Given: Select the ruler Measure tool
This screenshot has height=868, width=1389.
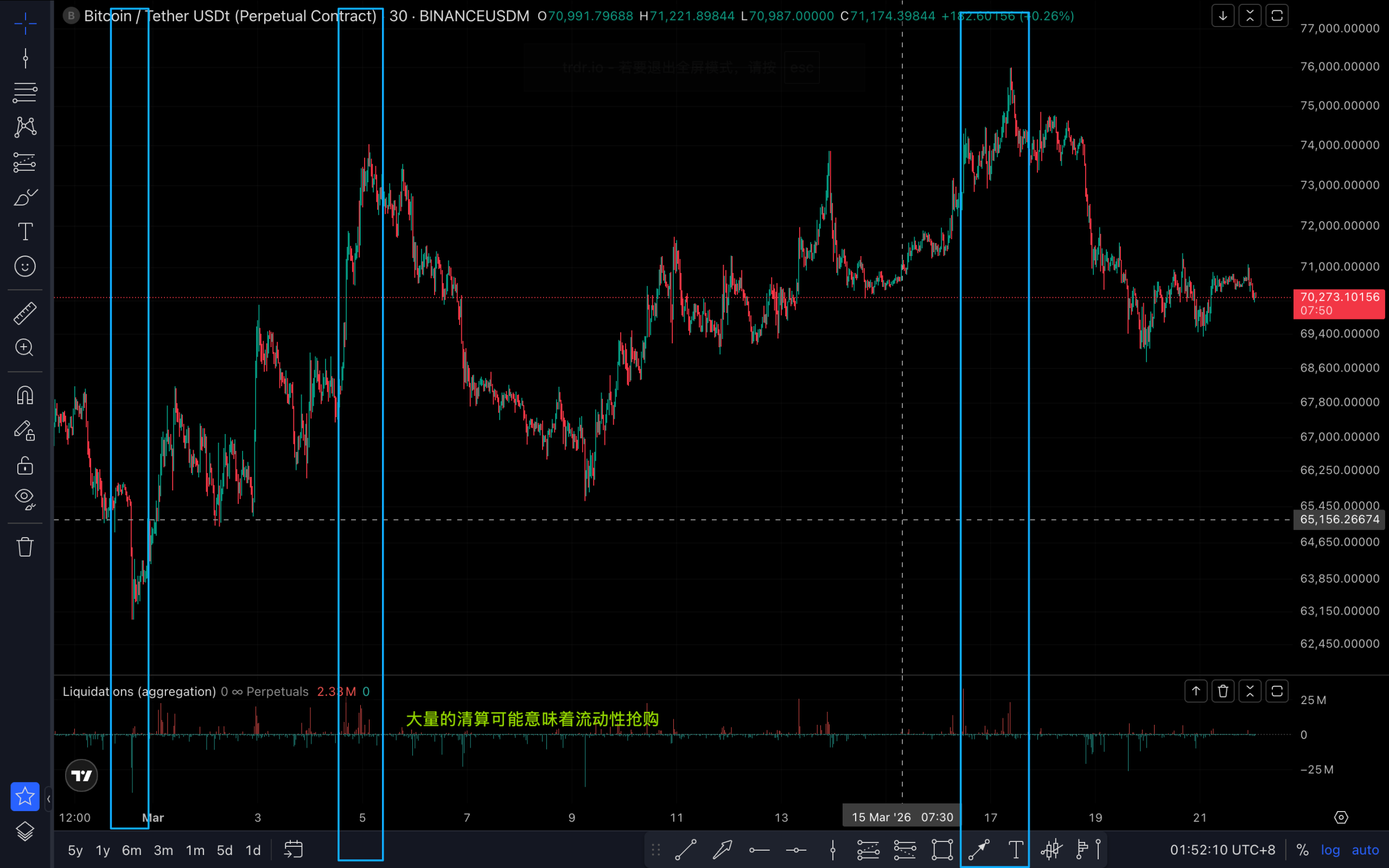Looking at the screenshot, I should pos(24,314).
